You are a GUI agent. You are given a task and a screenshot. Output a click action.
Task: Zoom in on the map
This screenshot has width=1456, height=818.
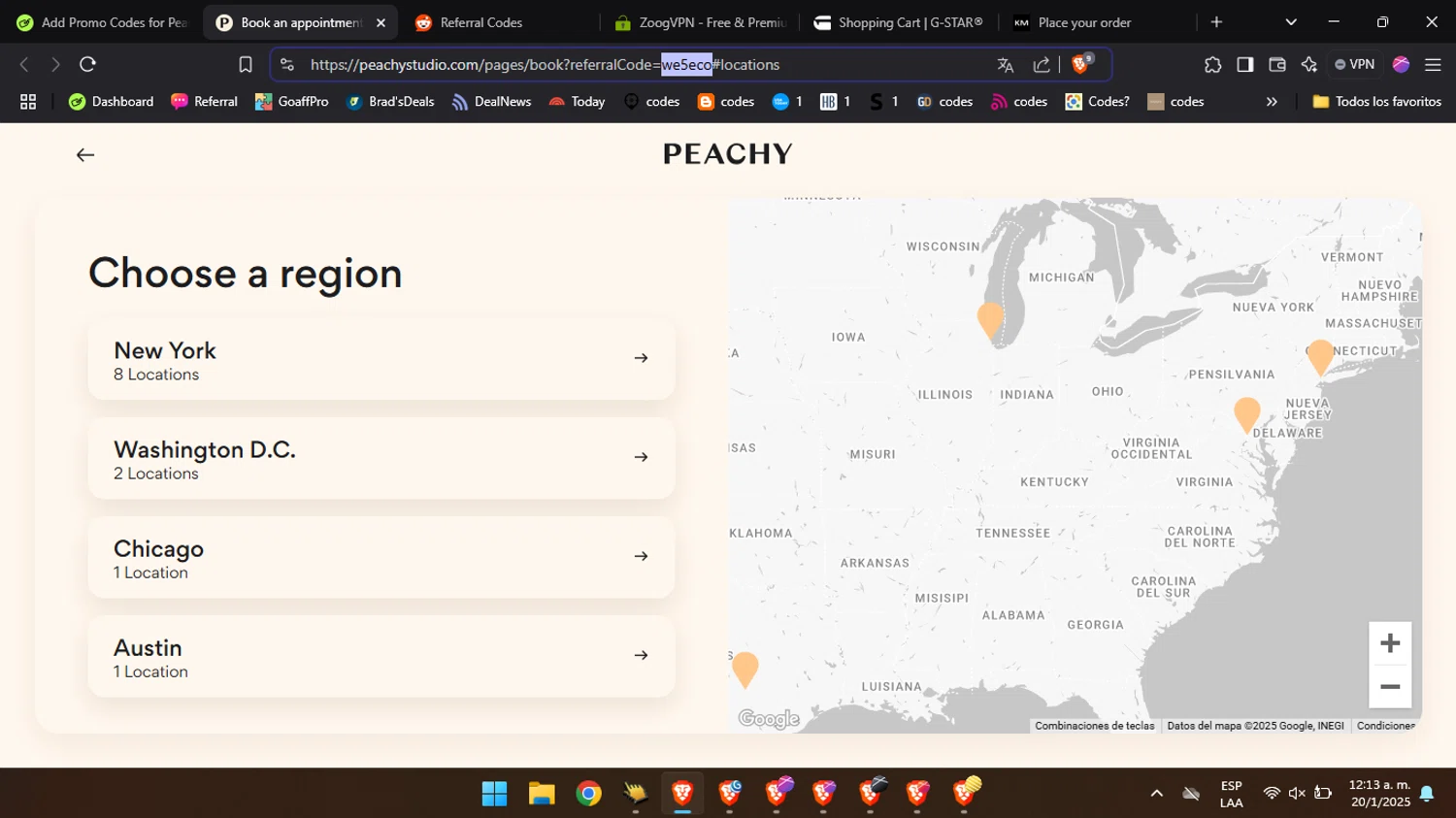(1390, 643)
